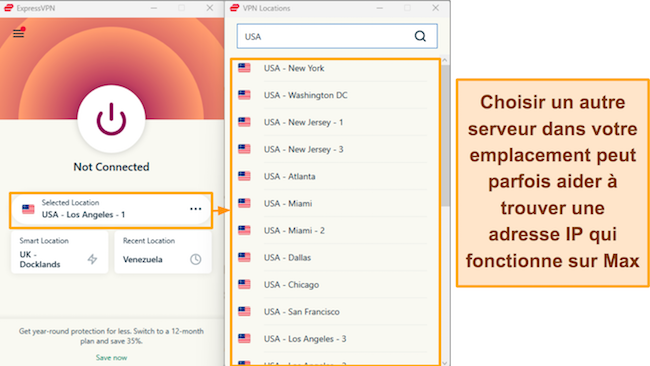
Task: Click the flag icon beside USA - Atlanta
Action: (x=244, y=176)
